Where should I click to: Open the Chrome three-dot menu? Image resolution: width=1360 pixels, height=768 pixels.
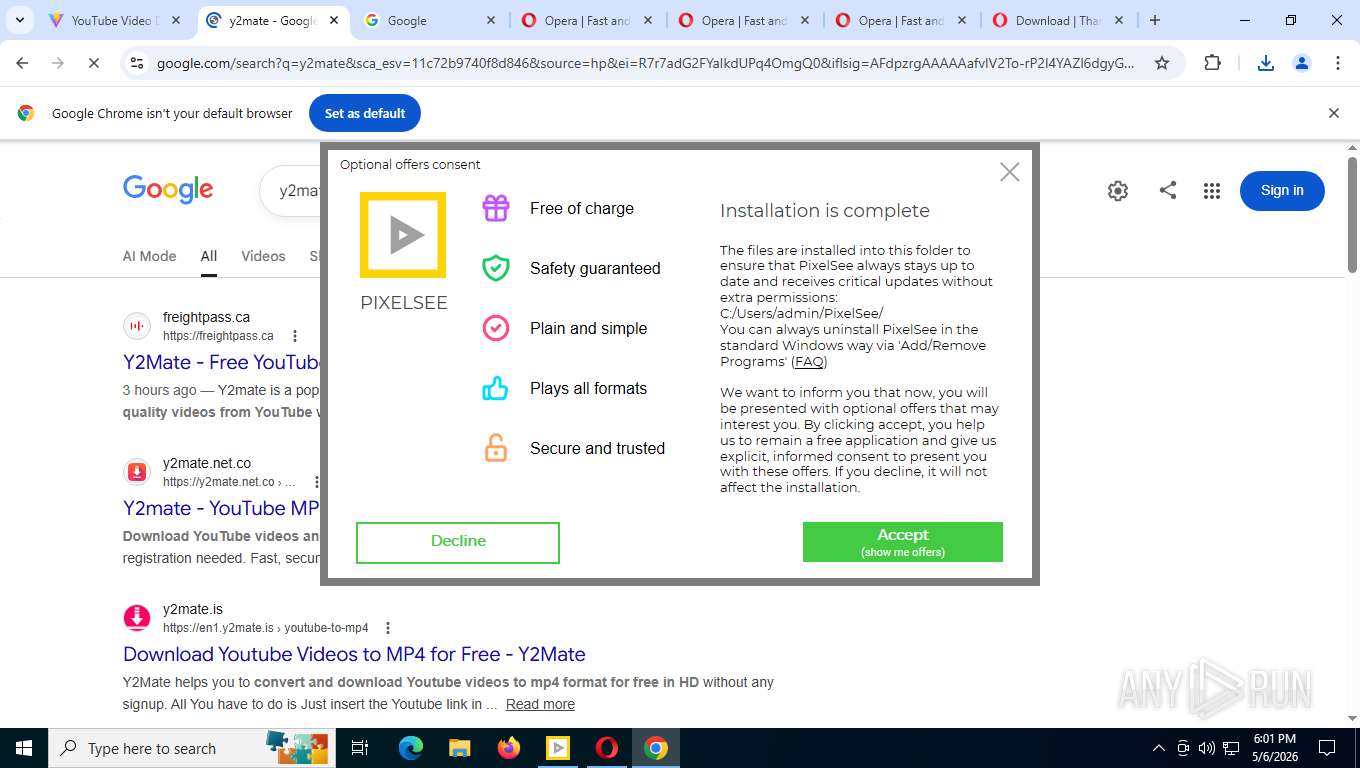click(1338, 63)
